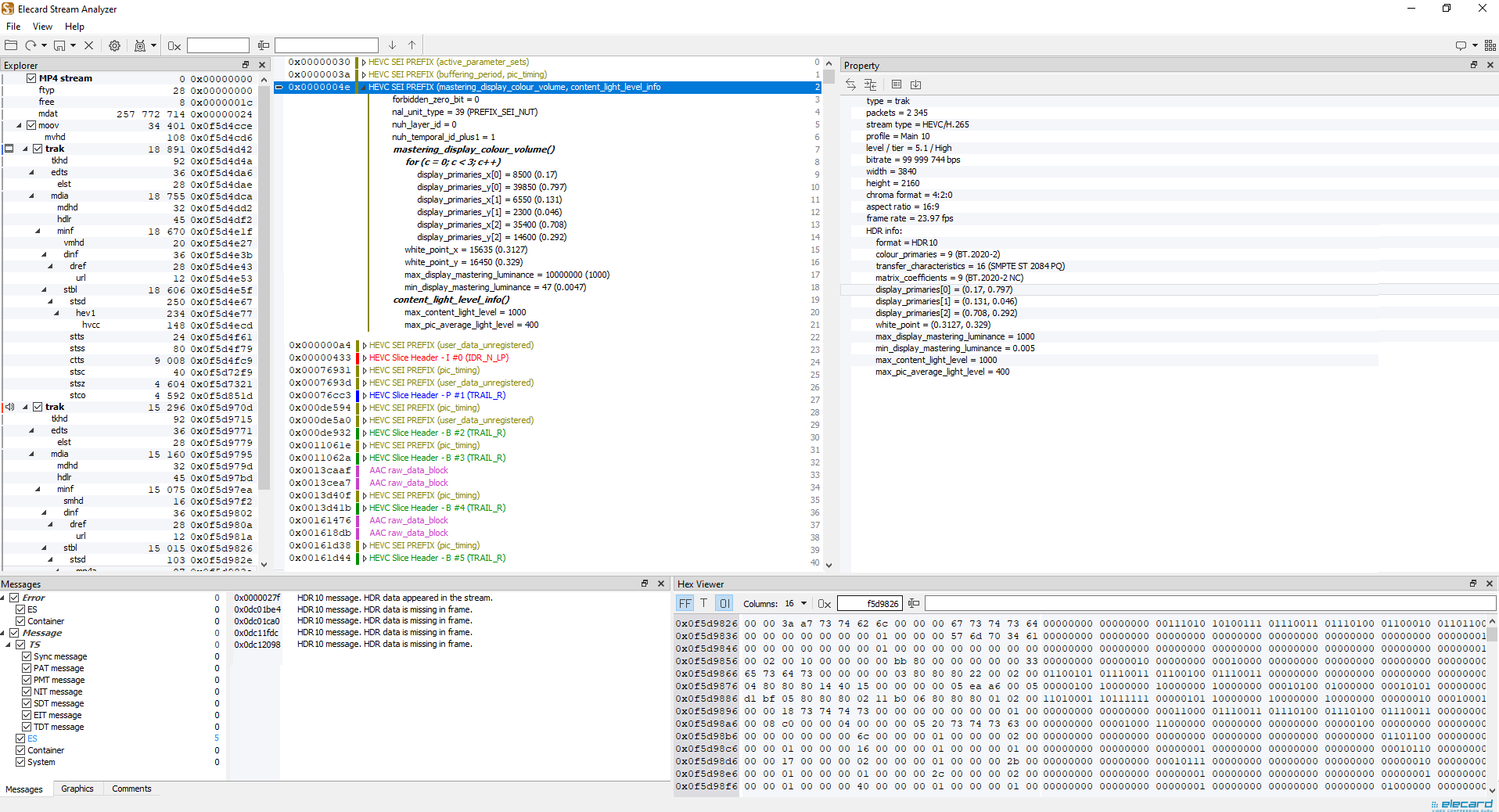Image resolution: width=1499 pixels, height=812 pixels.
Task: Collapse the moov tree node
Action: [17, 125]
